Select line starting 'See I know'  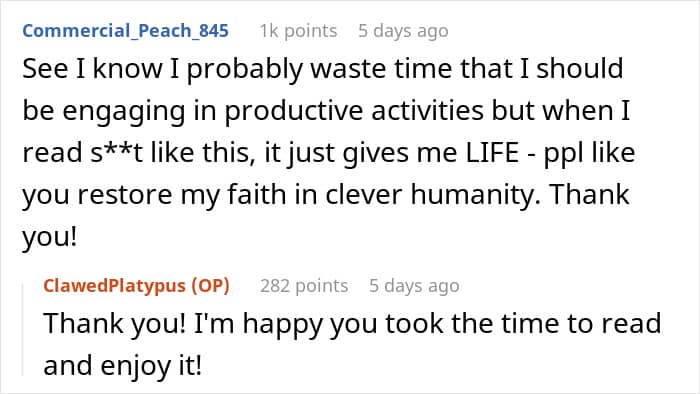(x=322, y=69)
